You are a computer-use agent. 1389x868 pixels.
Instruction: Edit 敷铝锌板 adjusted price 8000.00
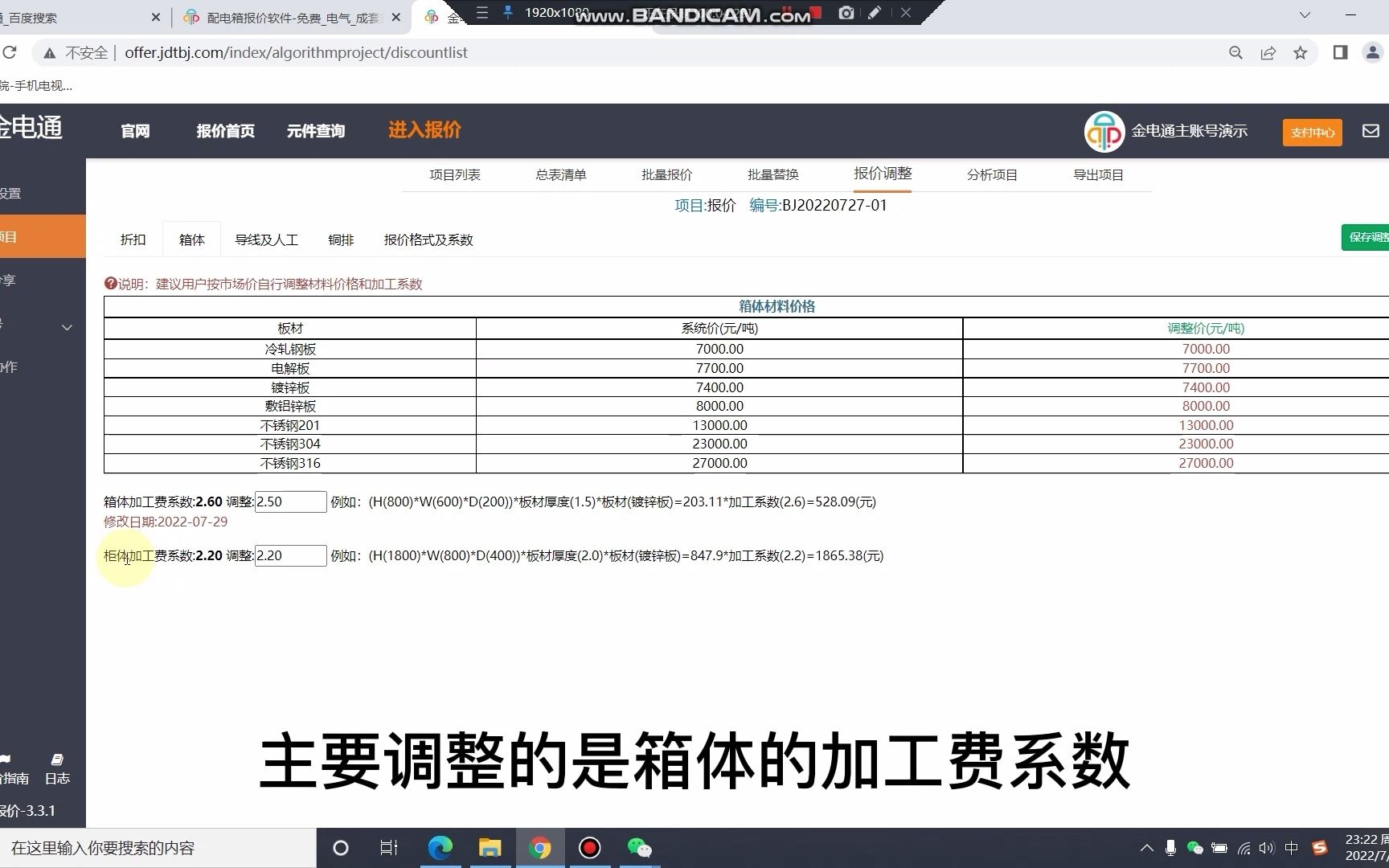(1206, 406)
